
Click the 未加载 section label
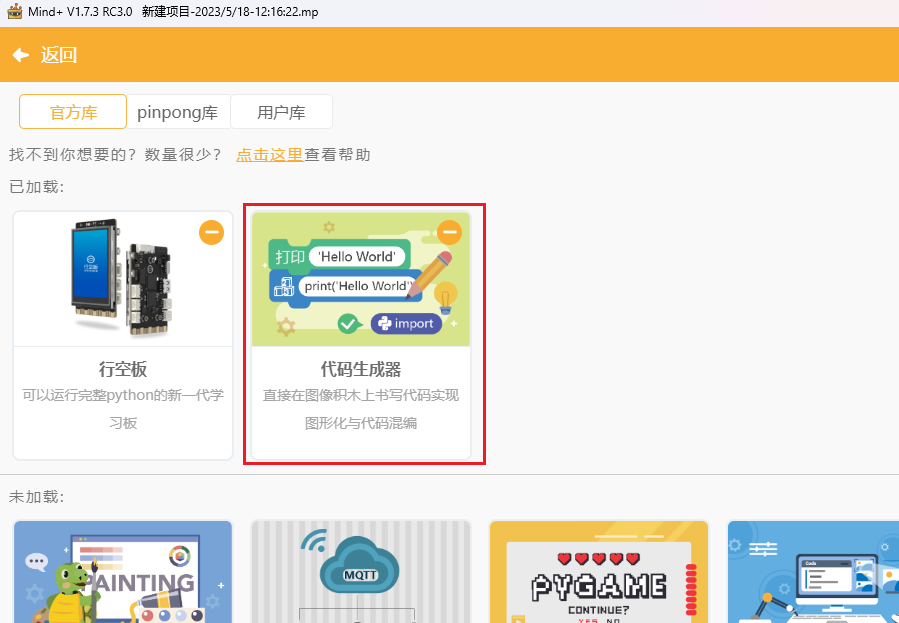tap(36, 496)
